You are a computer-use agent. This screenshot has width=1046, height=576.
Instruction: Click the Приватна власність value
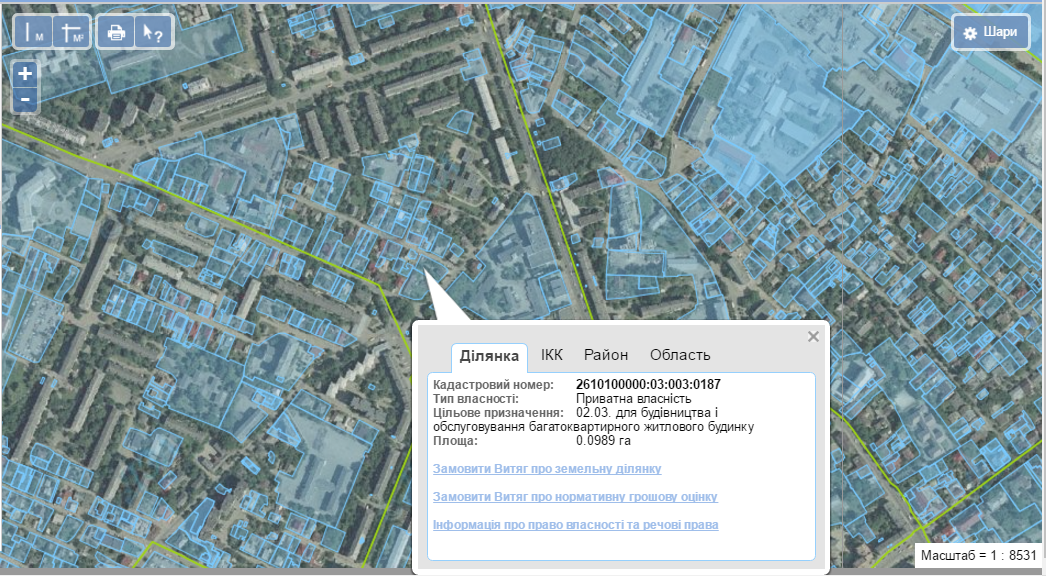pos(634,398)
